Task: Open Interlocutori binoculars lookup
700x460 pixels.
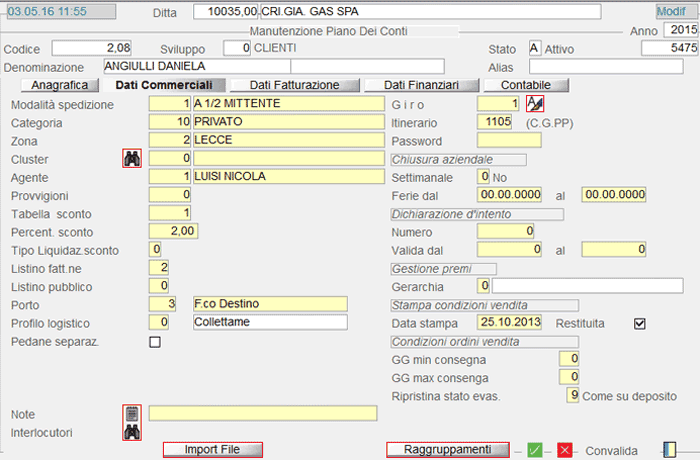Action: (x=132, y=432)
